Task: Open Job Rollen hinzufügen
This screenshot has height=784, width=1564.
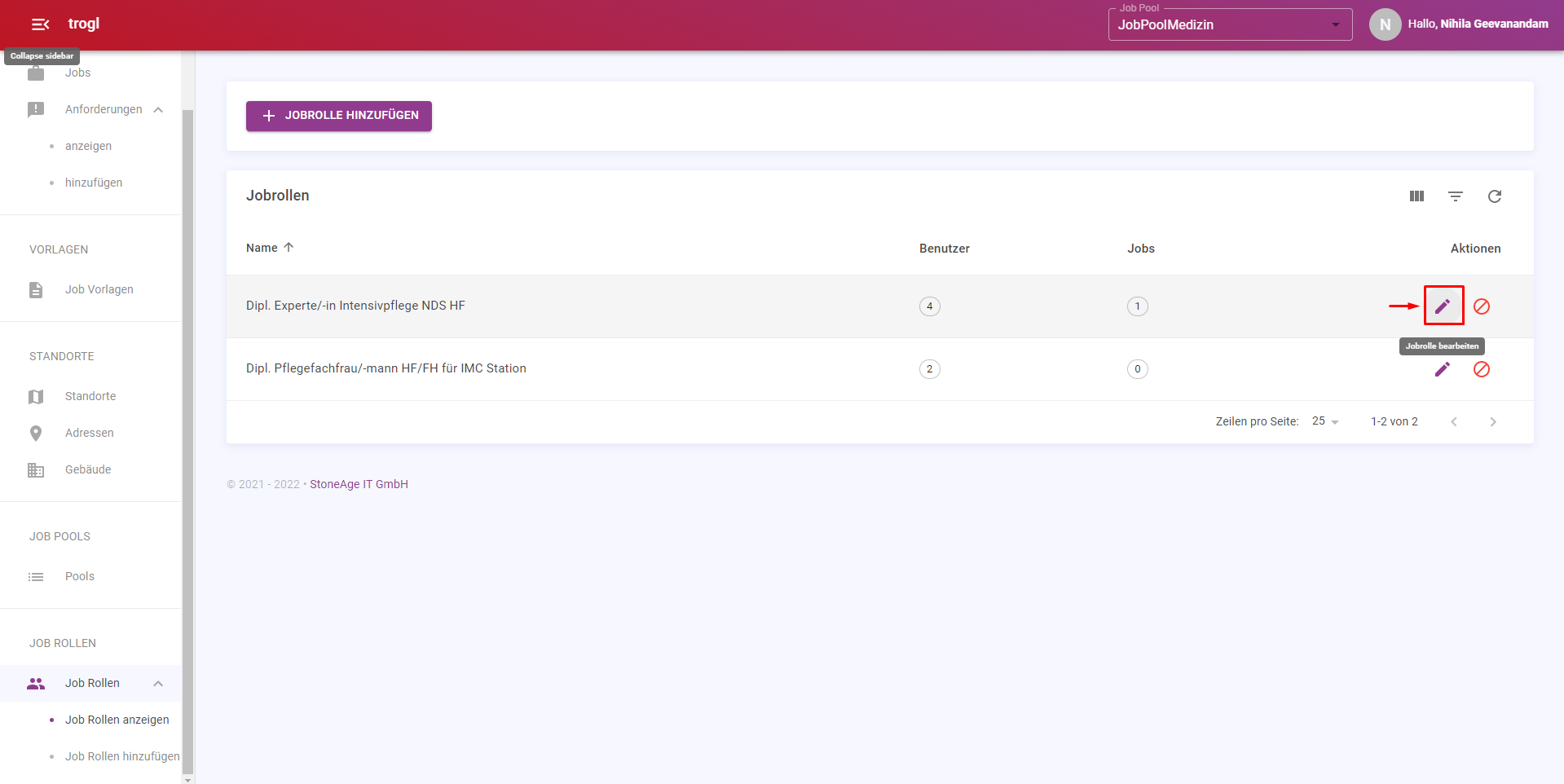Action: tap(122, 756)
